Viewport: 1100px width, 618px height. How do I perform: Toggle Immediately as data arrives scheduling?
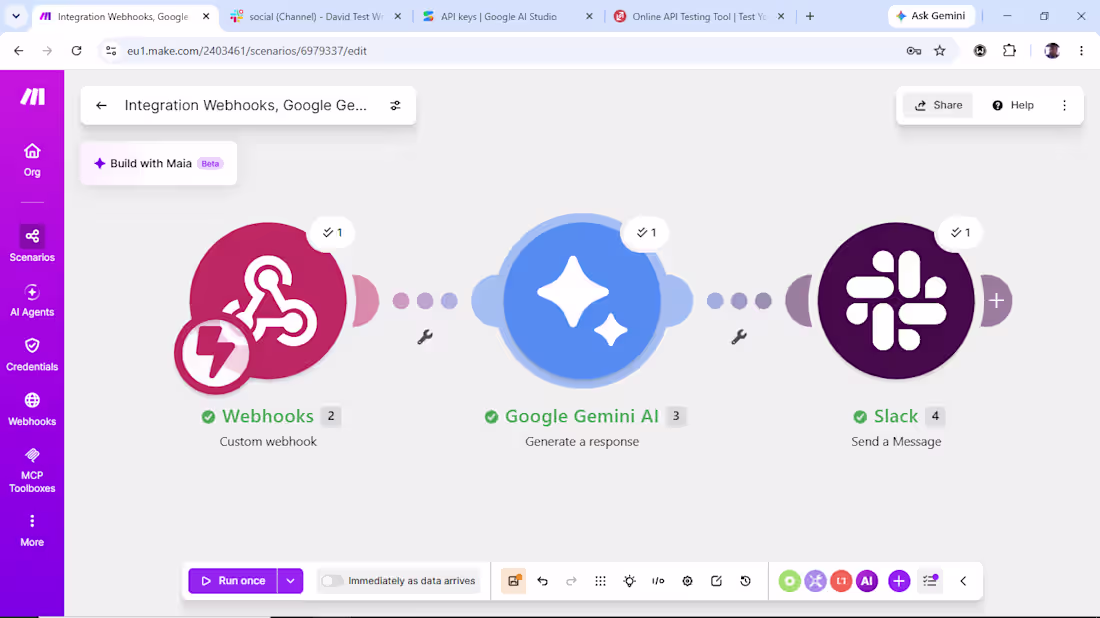(x=332, y=581)
